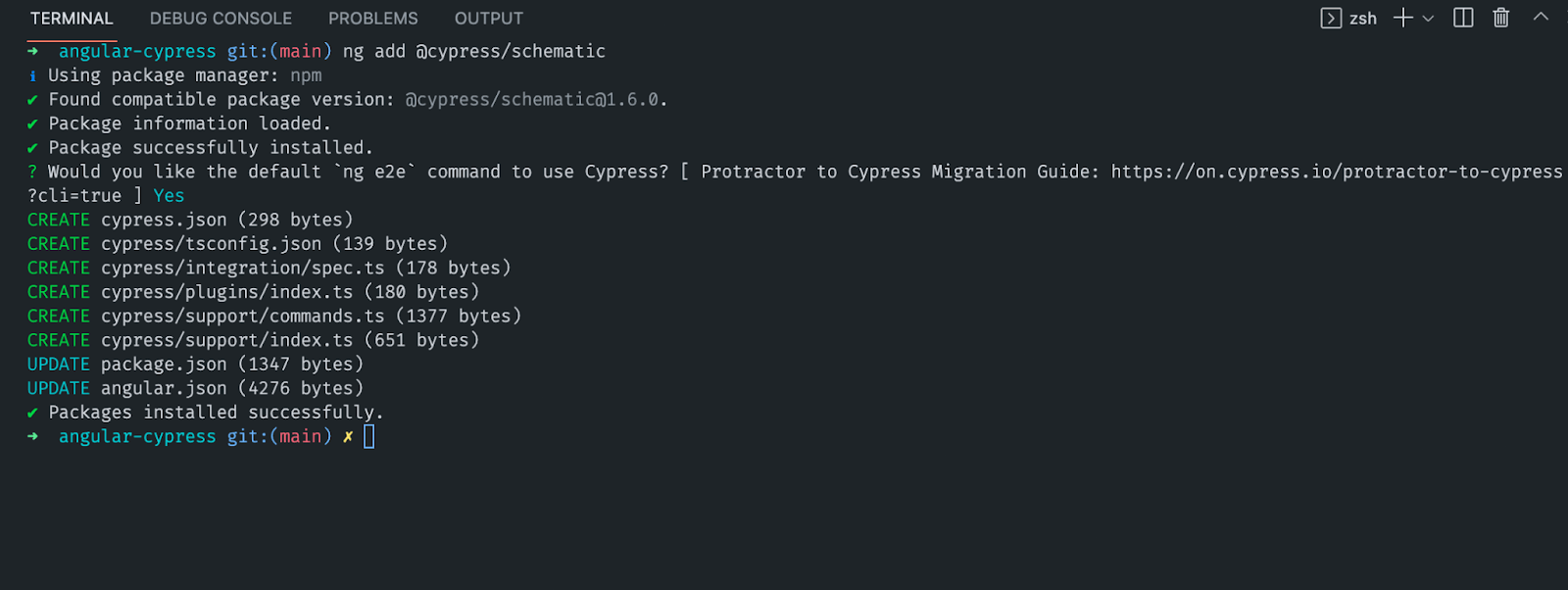The height and width of the screenshot is (590, 1568).
Task: Click cypress/integration/spec.ts file path
Action: (x=243, y=268)
